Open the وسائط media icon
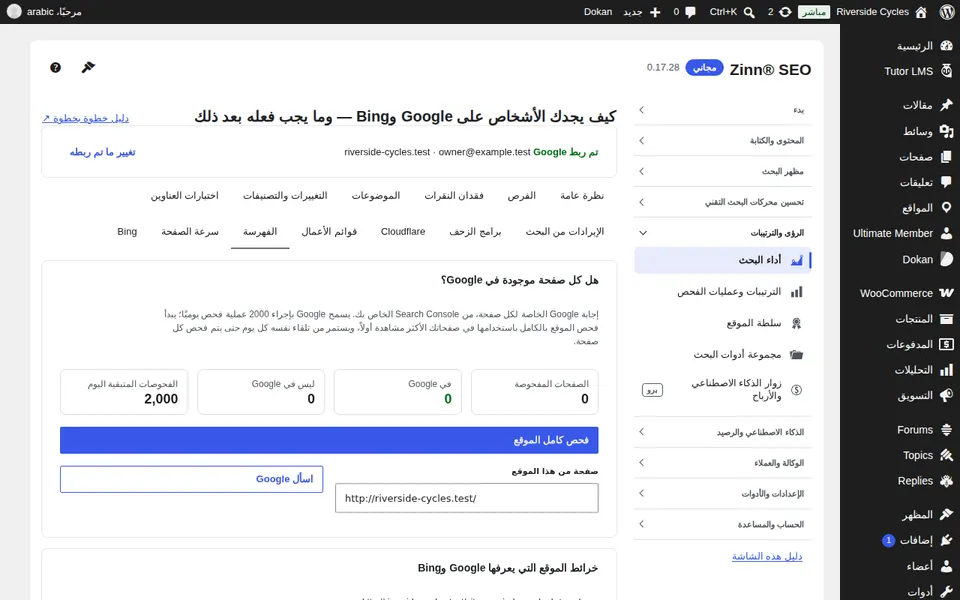960x600 pixels. click(x=947, y=131)
